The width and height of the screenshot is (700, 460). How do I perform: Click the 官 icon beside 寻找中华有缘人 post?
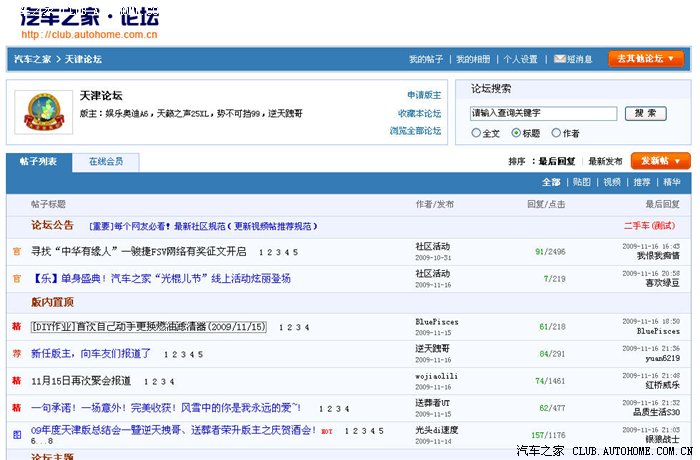[x=17, y=251]
